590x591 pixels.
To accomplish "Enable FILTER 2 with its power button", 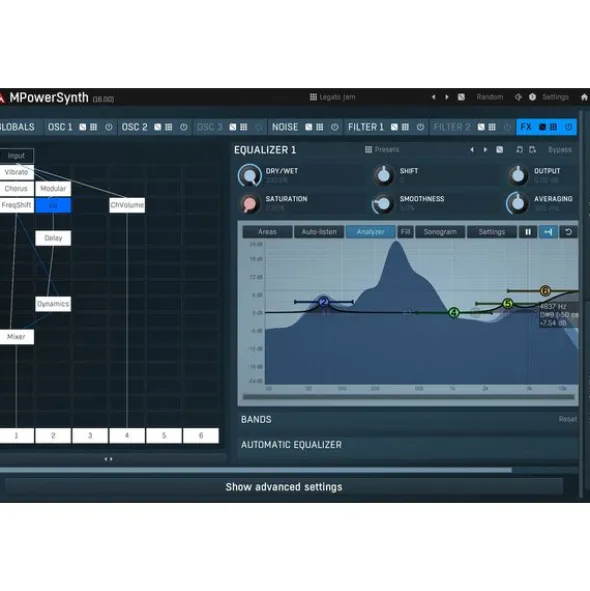I will [507, 127].
